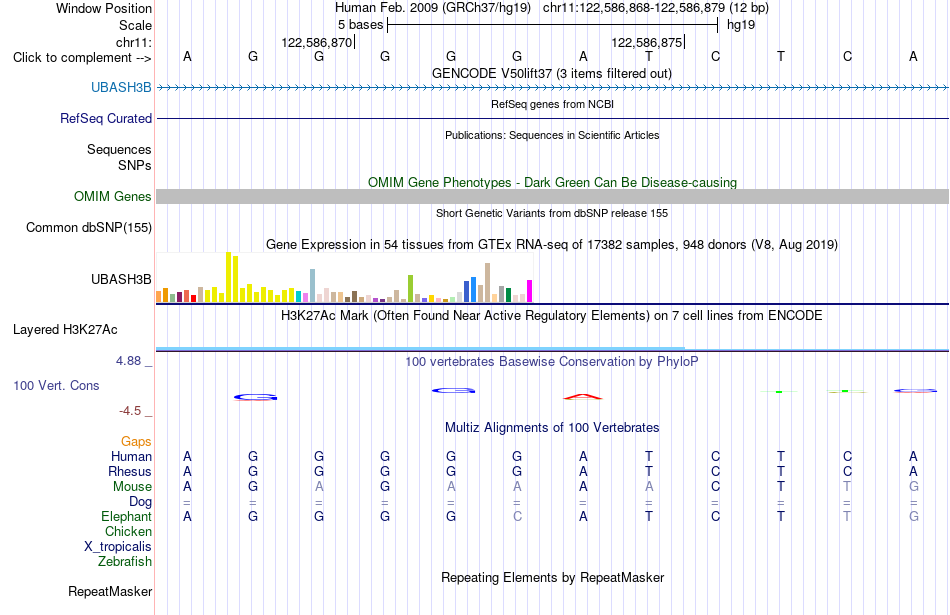Click the X_tropicalis species label
The image size is (950, 615).
coord(118,547)
